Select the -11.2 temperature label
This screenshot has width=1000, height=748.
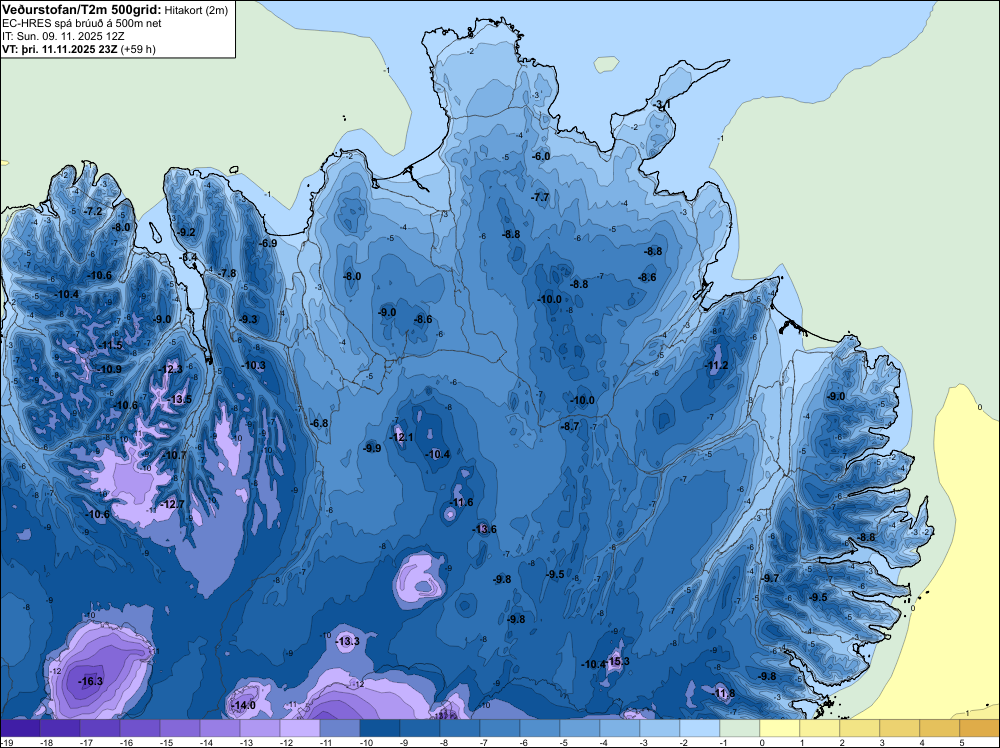[x=716, y=365]
